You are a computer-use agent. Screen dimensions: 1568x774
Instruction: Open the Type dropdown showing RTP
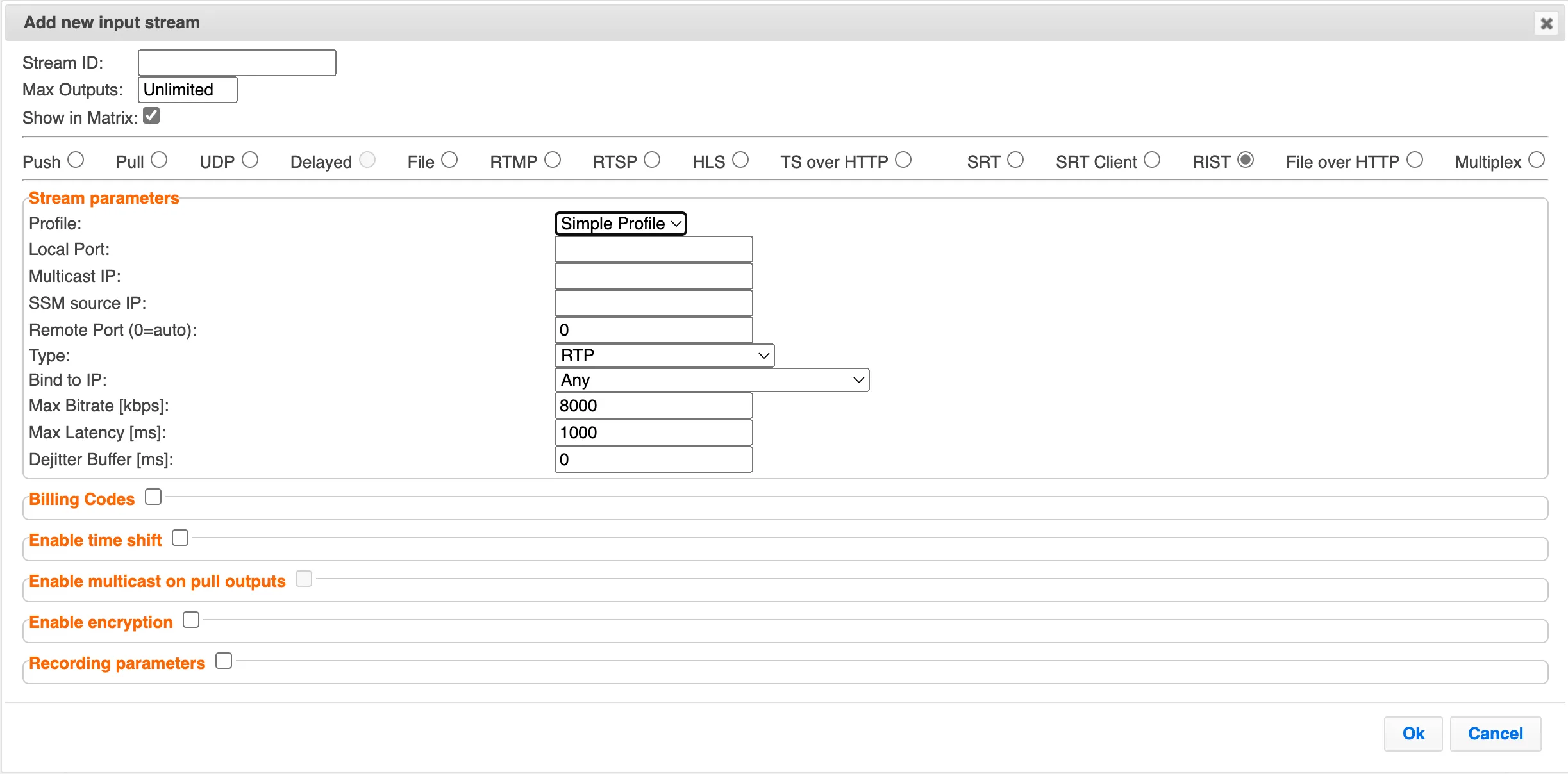tap(664, 356)
